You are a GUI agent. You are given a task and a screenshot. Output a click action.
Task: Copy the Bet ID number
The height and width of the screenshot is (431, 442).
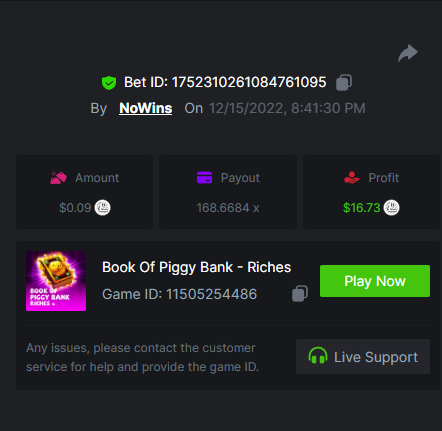pyautogui.click(x=344, y=82)
